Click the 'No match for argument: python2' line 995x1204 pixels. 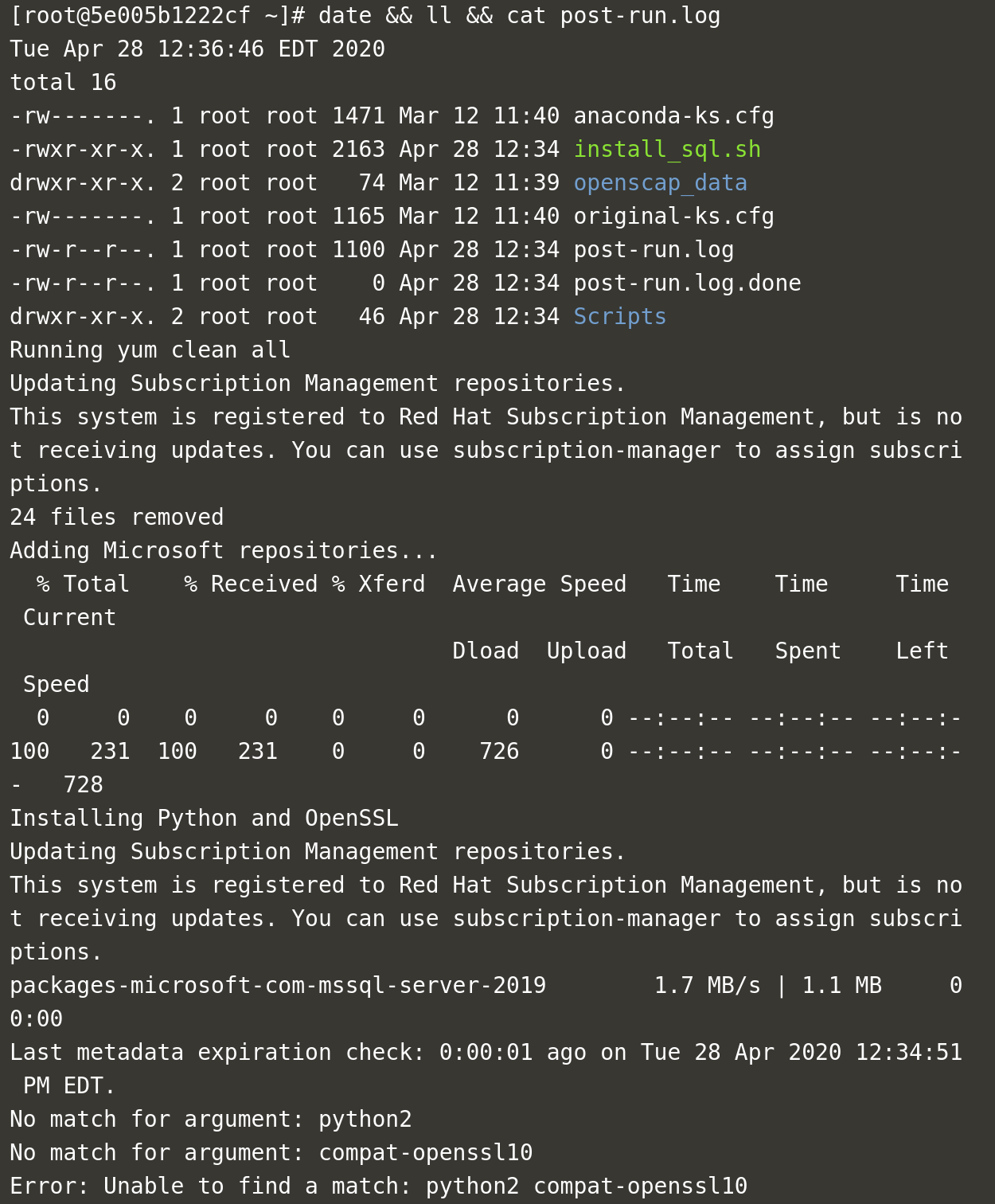(x=210, y=1119)
